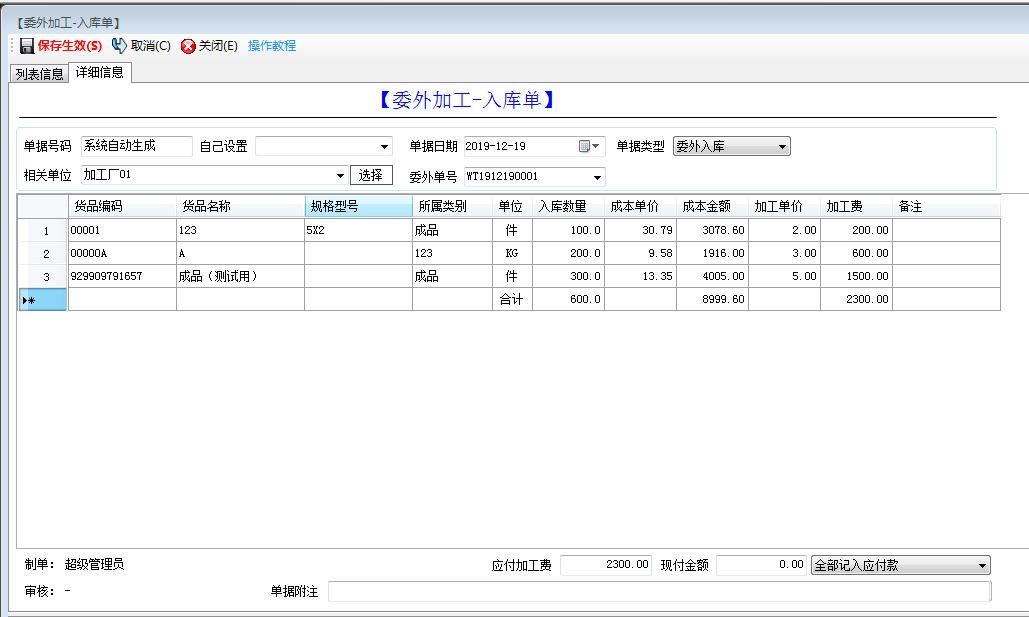Click the 单据附注 remarks field
Viewport: 1029px width, 617px height.
click(658, 592)
